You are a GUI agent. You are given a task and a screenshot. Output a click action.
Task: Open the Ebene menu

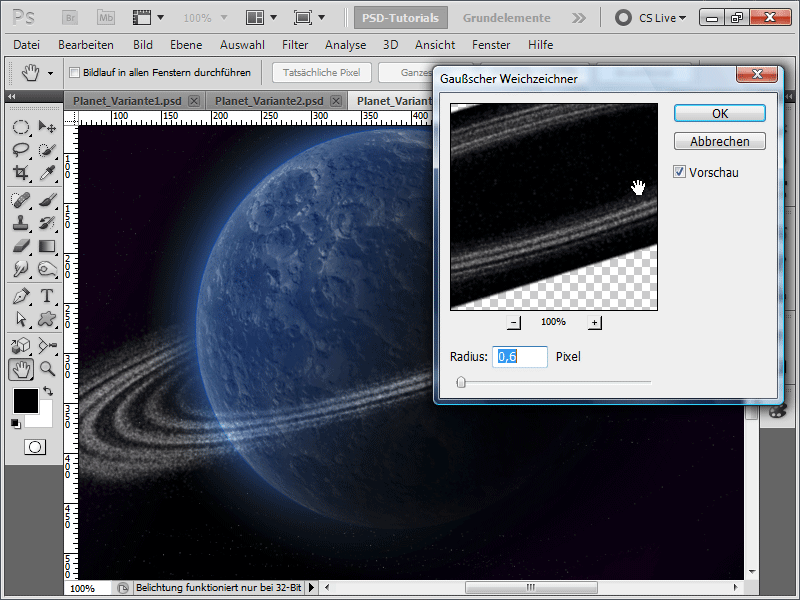tap(186, 45)
